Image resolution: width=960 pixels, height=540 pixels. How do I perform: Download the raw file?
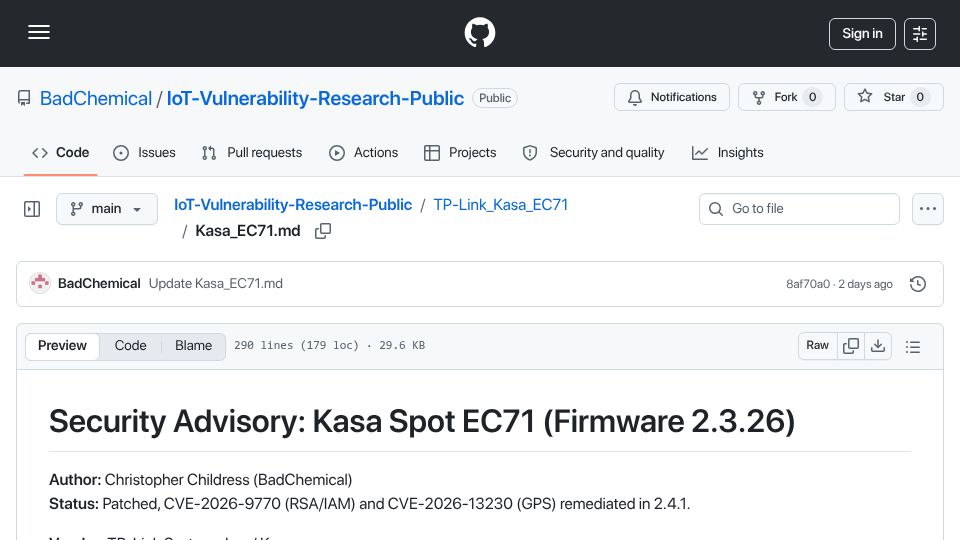878,346
